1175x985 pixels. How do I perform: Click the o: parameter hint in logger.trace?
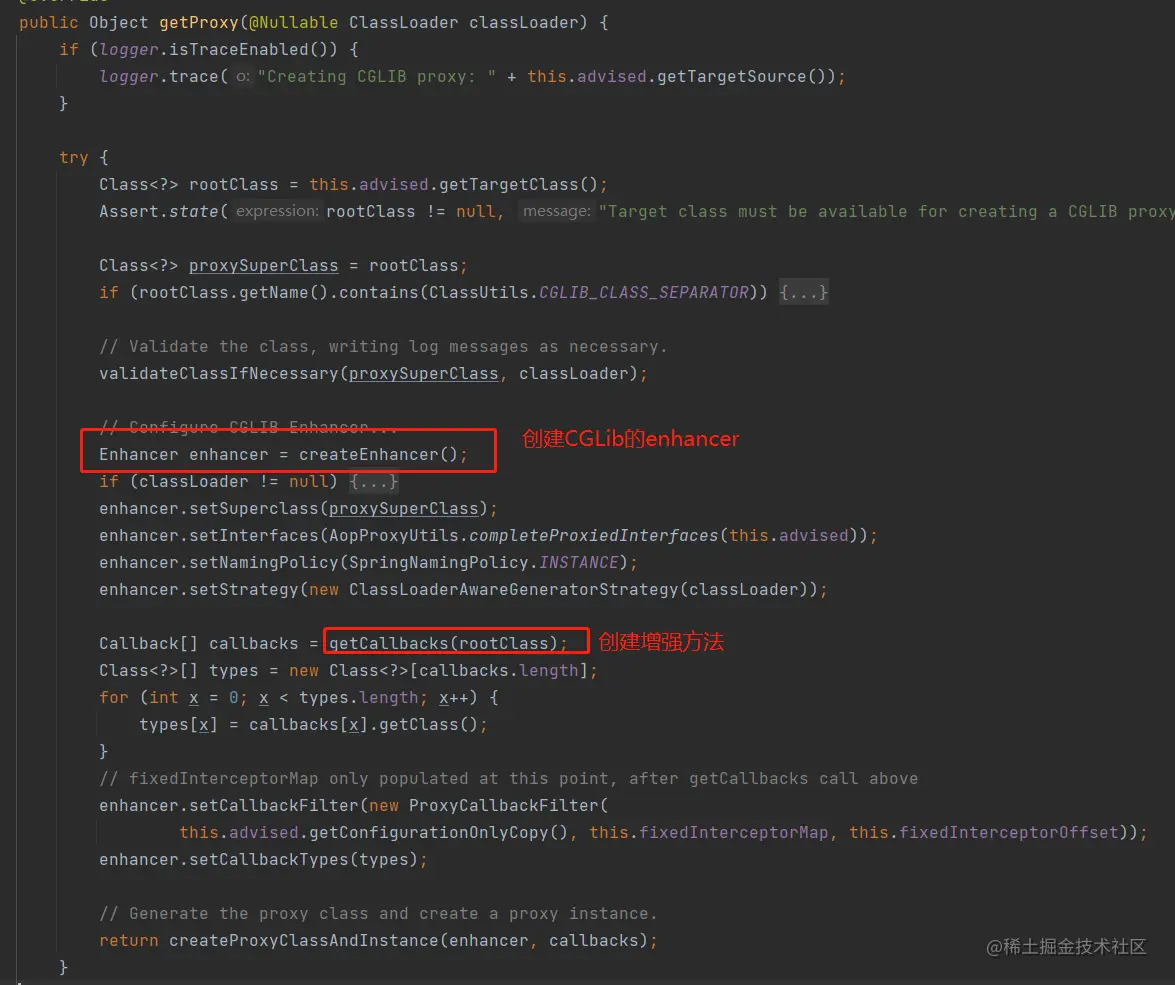coord(243,76)
